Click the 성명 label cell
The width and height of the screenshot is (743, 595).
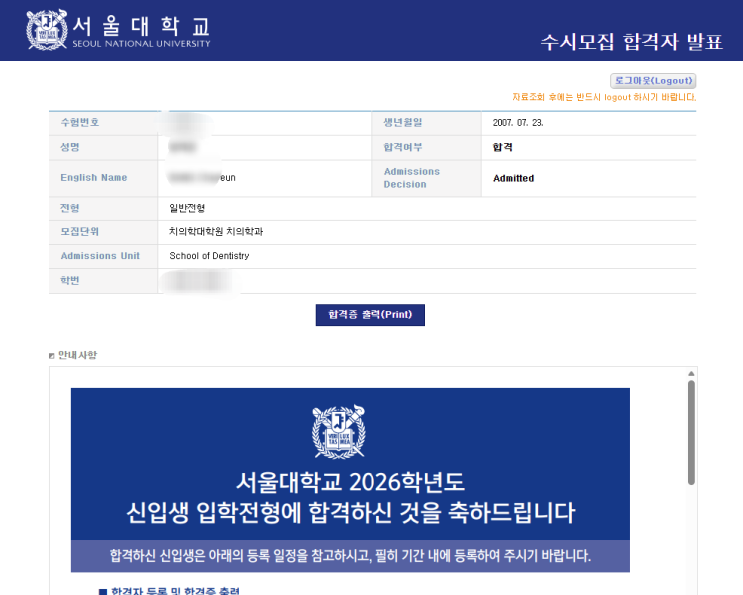coord(103,147)
